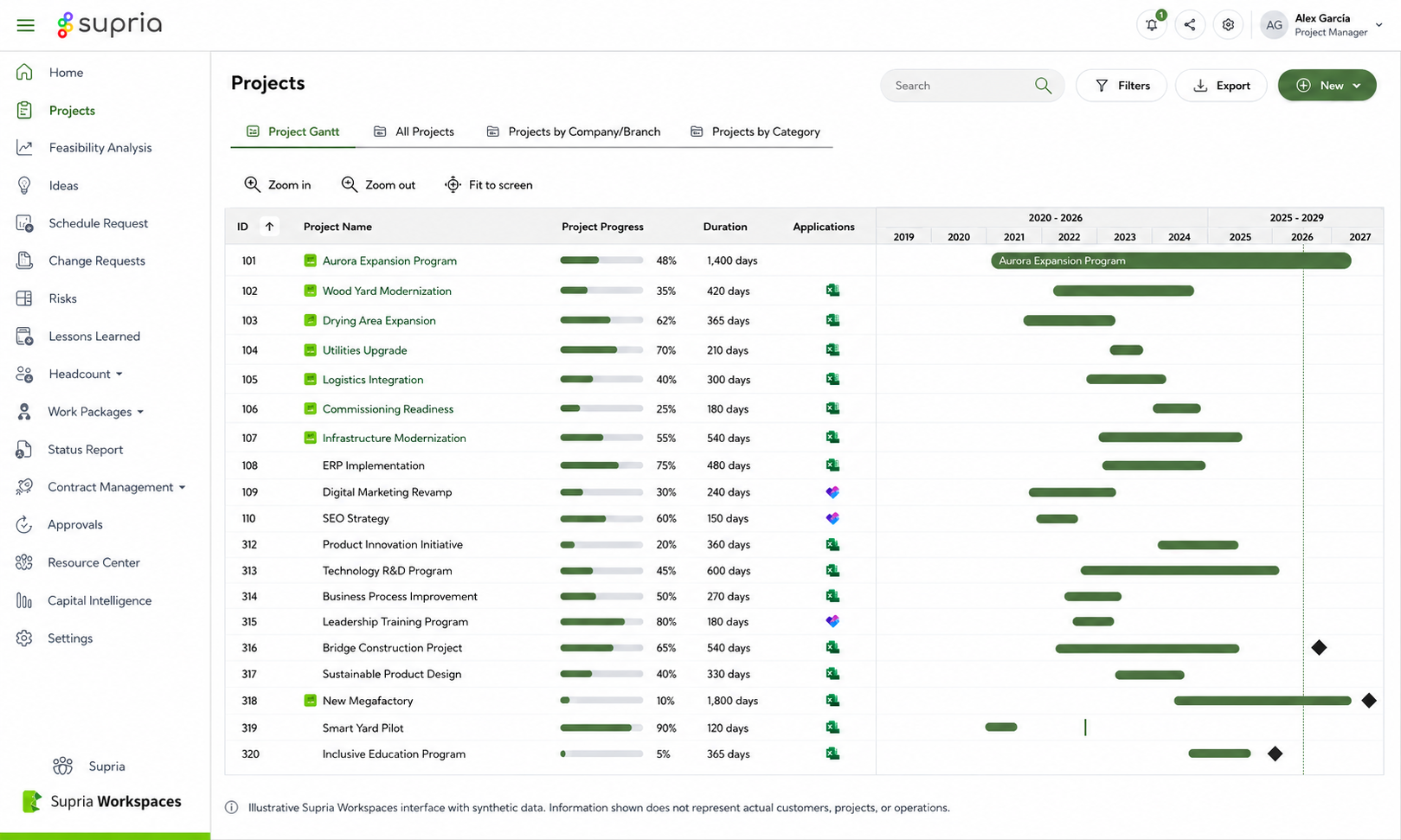Expand the Headcount sidebar submenu
This screenshot has height=840, width=1401.
[x=119, y=374]
